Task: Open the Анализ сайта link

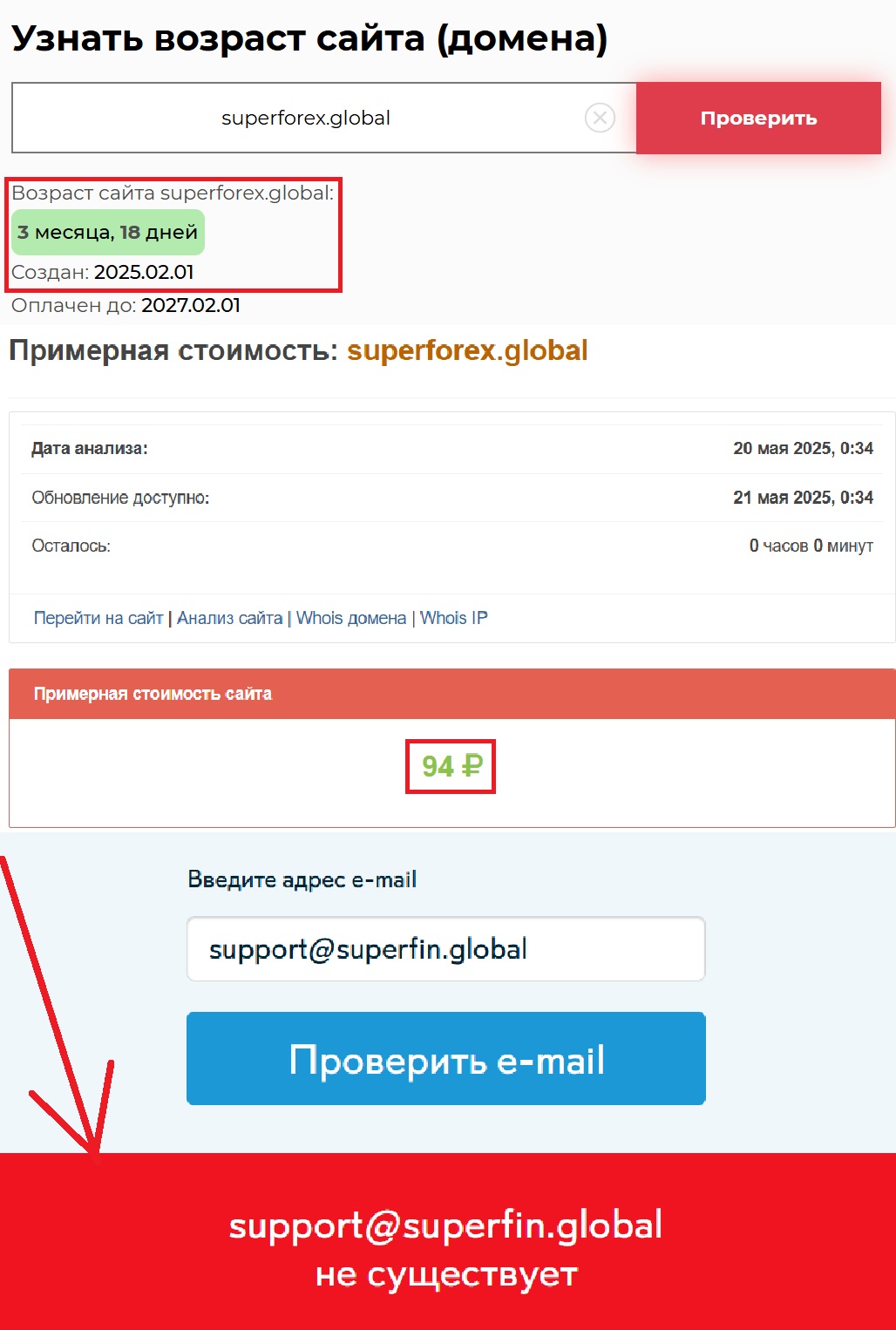Action: point(230,618)
